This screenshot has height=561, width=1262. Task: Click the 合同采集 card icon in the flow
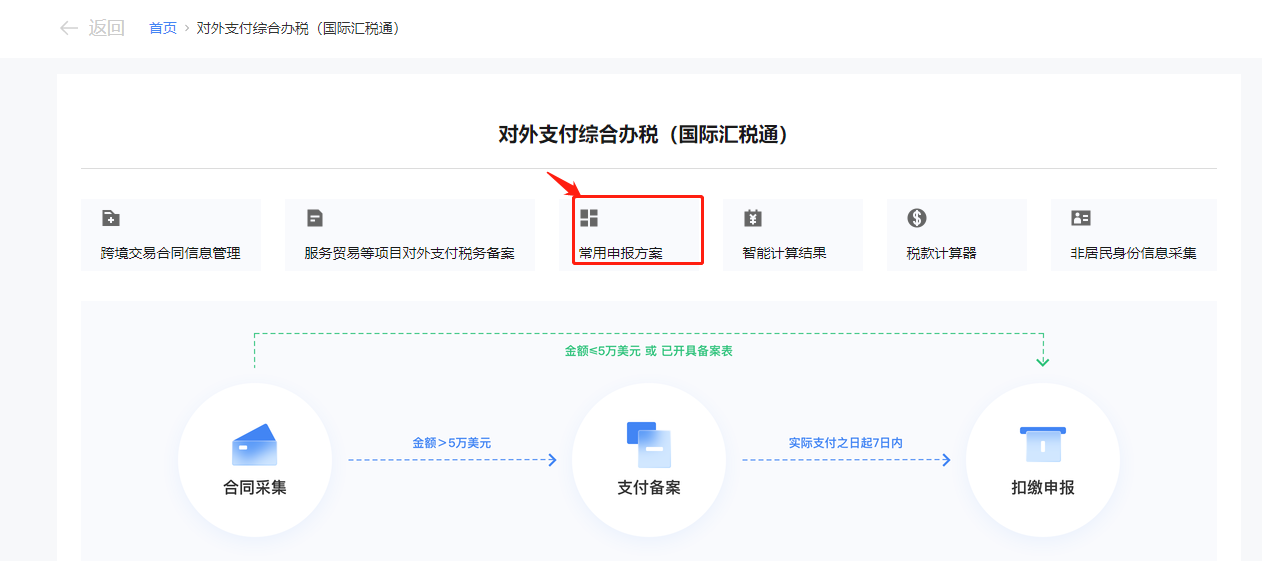[254, 445]
